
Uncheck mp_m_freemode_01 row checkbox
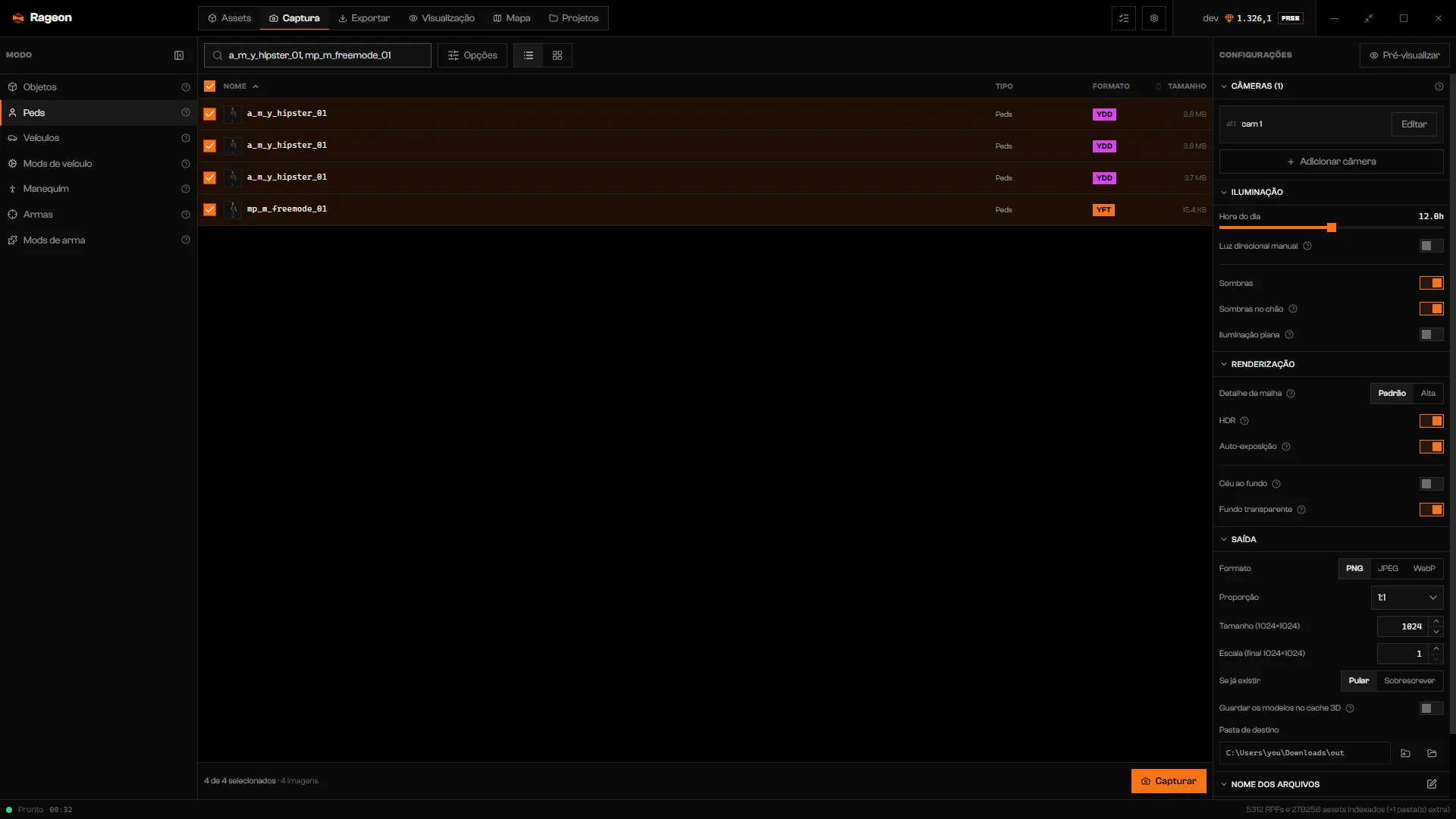(210, 209)
